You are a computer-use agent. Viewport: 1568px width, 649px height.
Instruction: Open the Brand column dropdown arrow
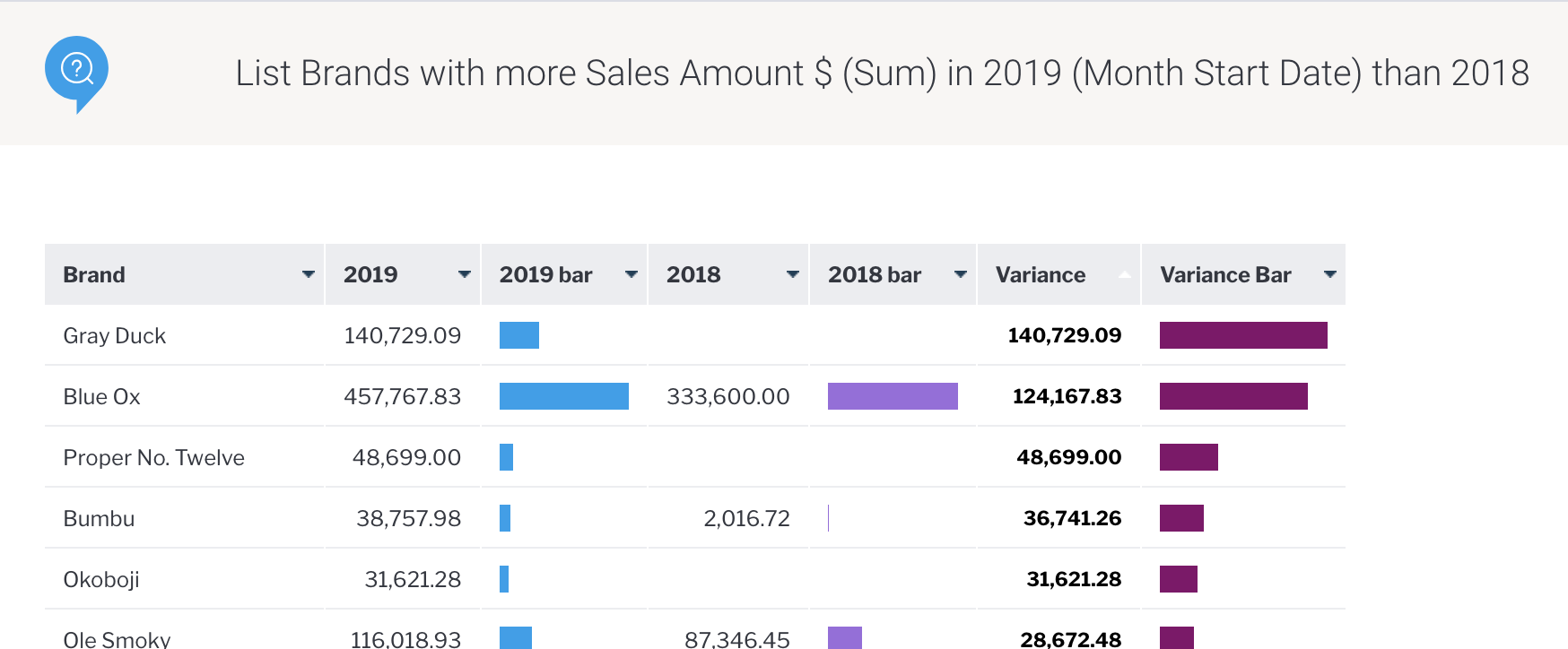(308, 274)
